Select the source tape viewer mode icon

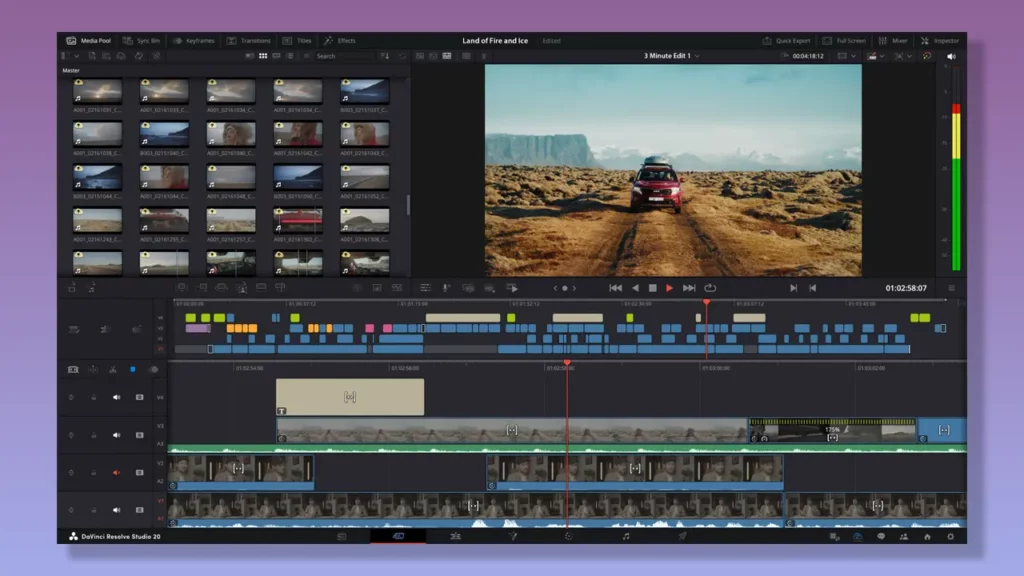point(433,56)
